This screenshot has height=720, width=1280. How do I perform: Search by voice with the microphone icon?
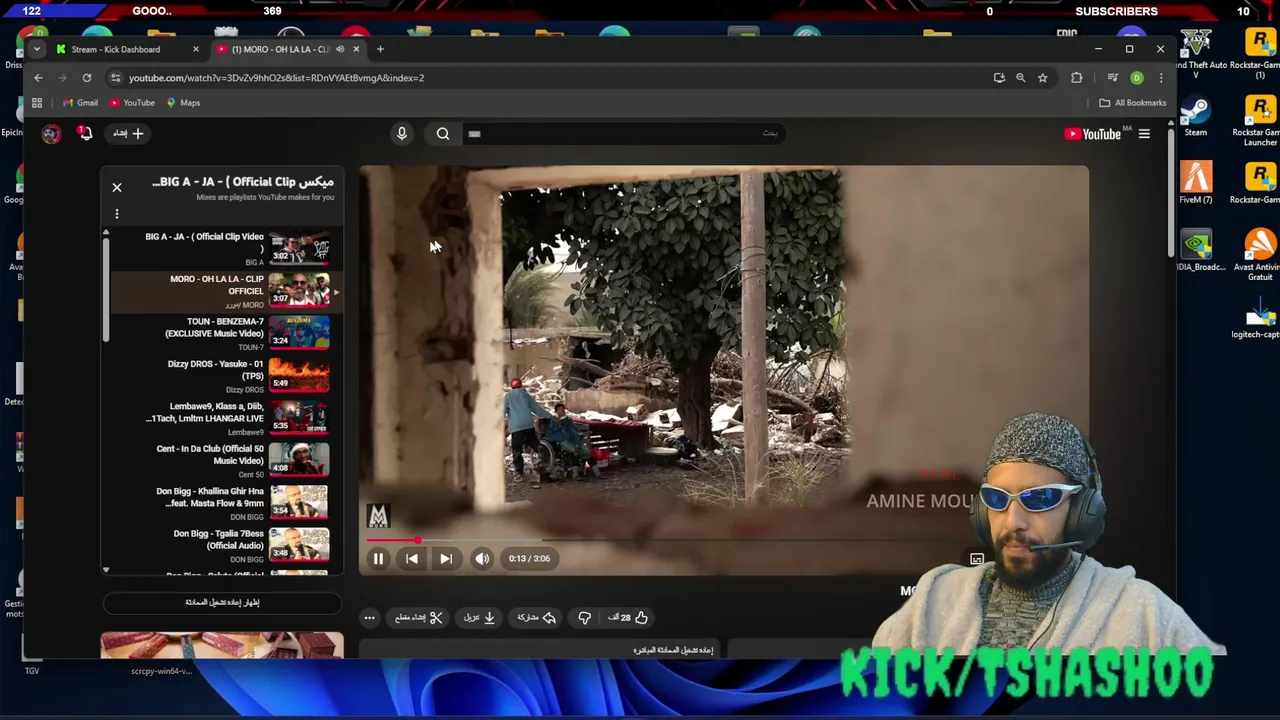tap(402, 134)
